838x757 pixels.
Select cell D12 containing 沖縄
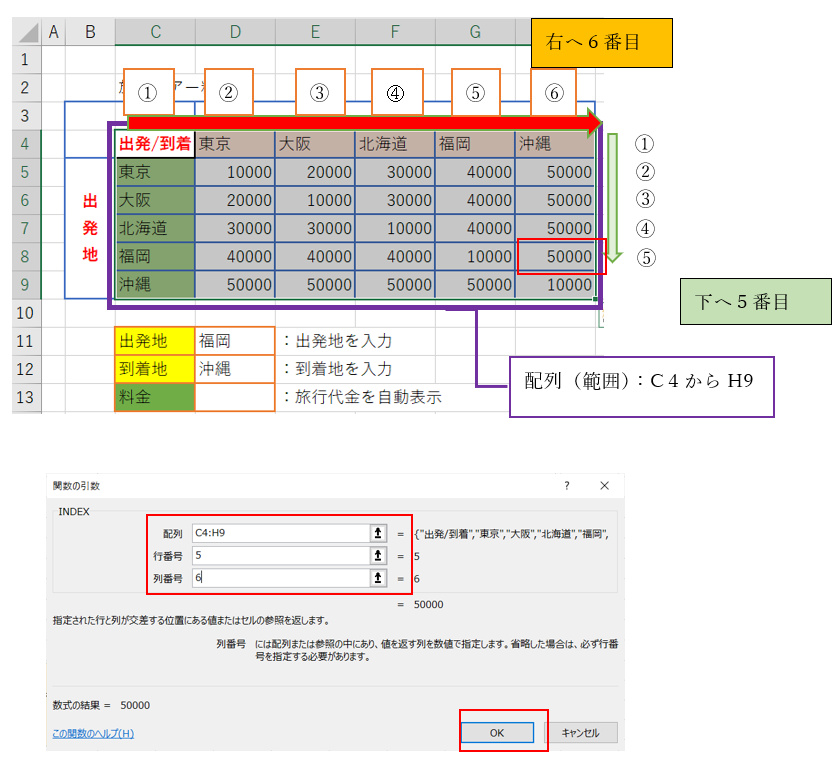235,369
